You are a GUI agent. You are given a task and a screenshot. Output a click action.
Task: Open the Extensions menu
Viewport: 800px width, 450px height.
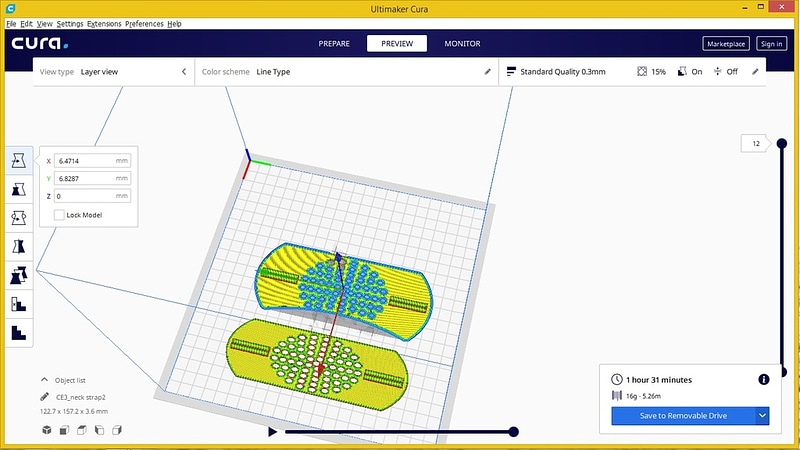click(x=104, y=23)
